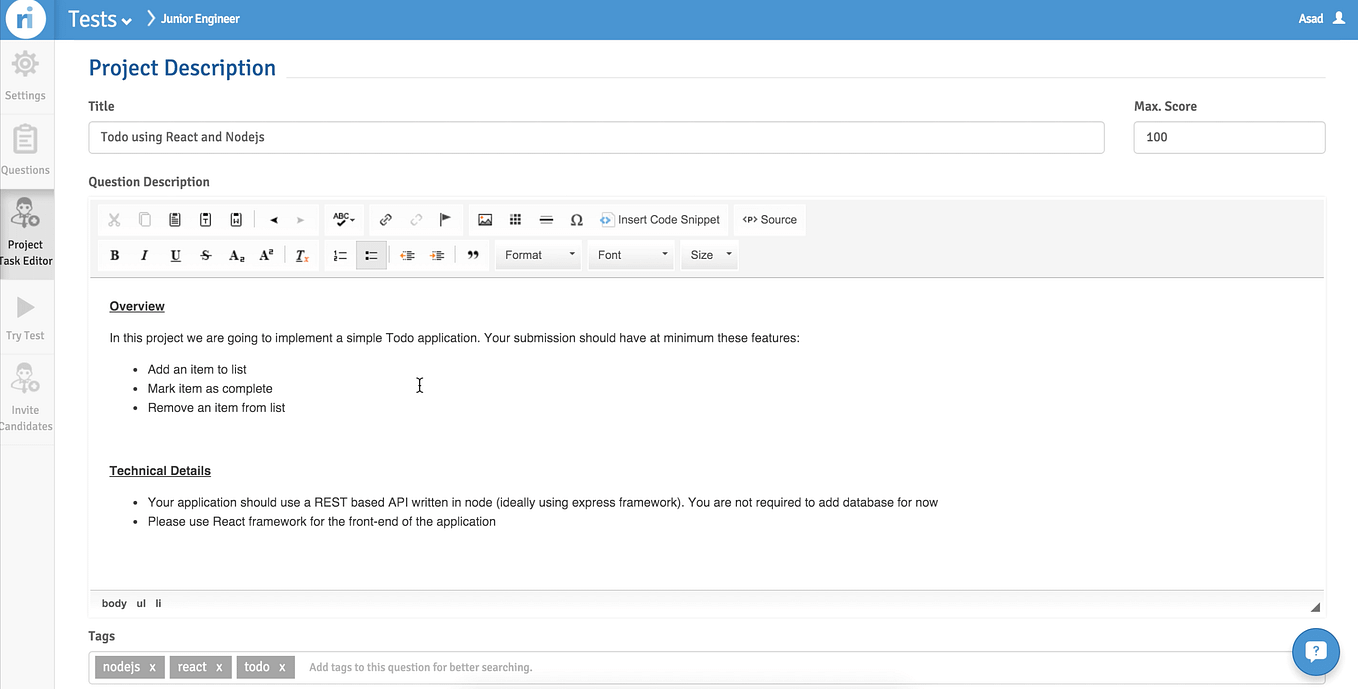1358x689 pixels.
Task: Insert an image into the description
Action: (485, 219)
